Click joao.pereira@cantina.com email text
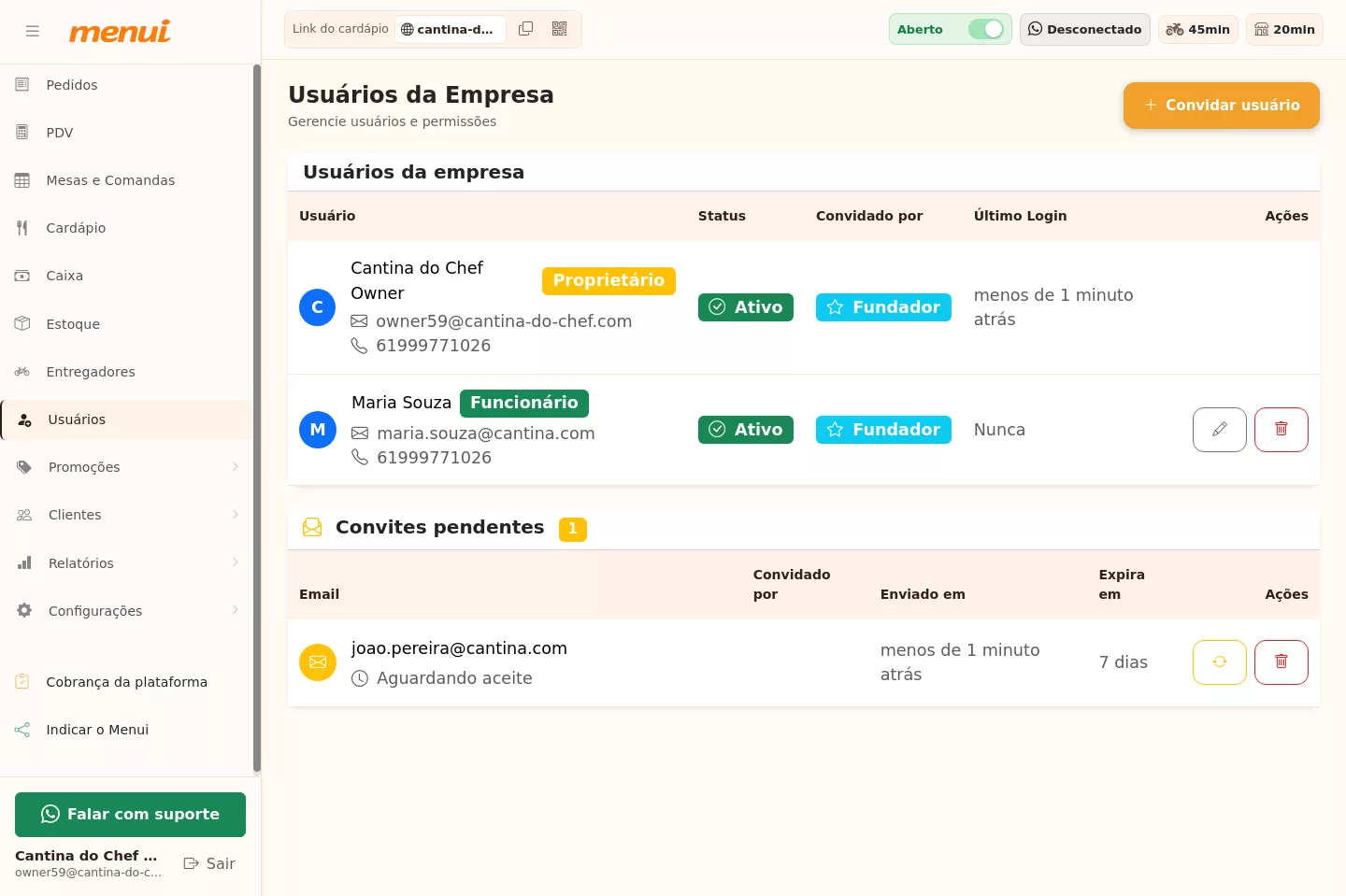The width and height of the screenshot is (1346, 896). pyautogui.click(x=459, y=648)
